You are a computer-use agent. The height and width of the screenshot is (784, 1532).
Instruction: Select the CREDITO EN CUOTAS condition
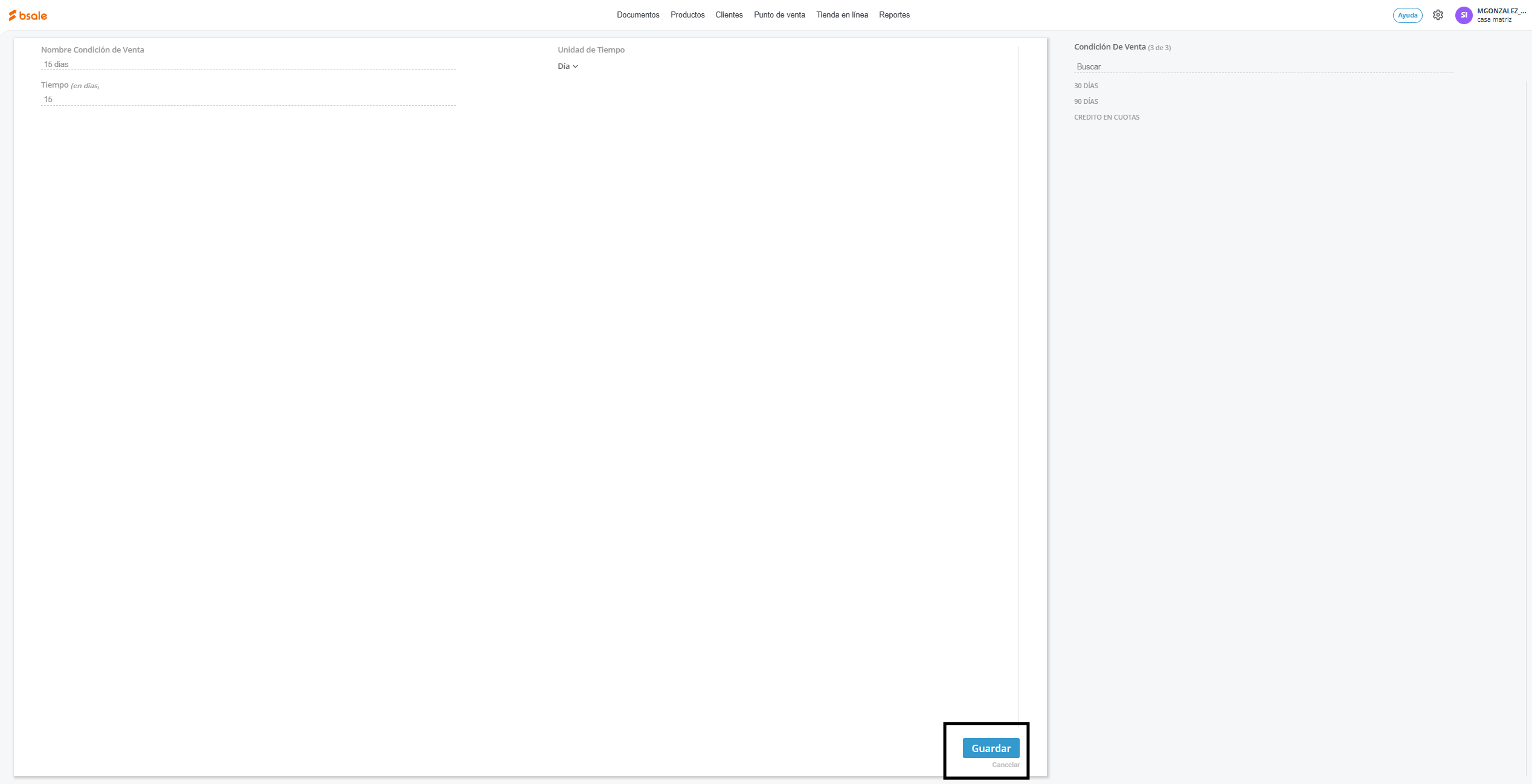tap(1107, 117)
